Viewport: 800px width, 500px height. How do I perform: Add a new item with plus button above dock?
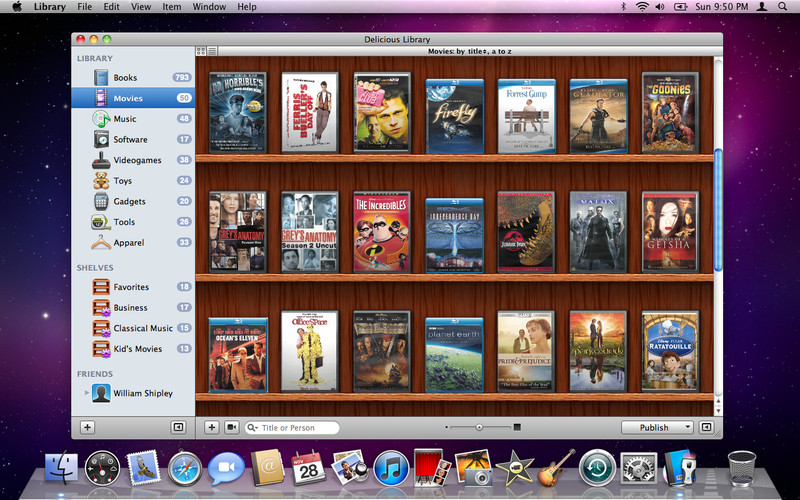point(212,427)
